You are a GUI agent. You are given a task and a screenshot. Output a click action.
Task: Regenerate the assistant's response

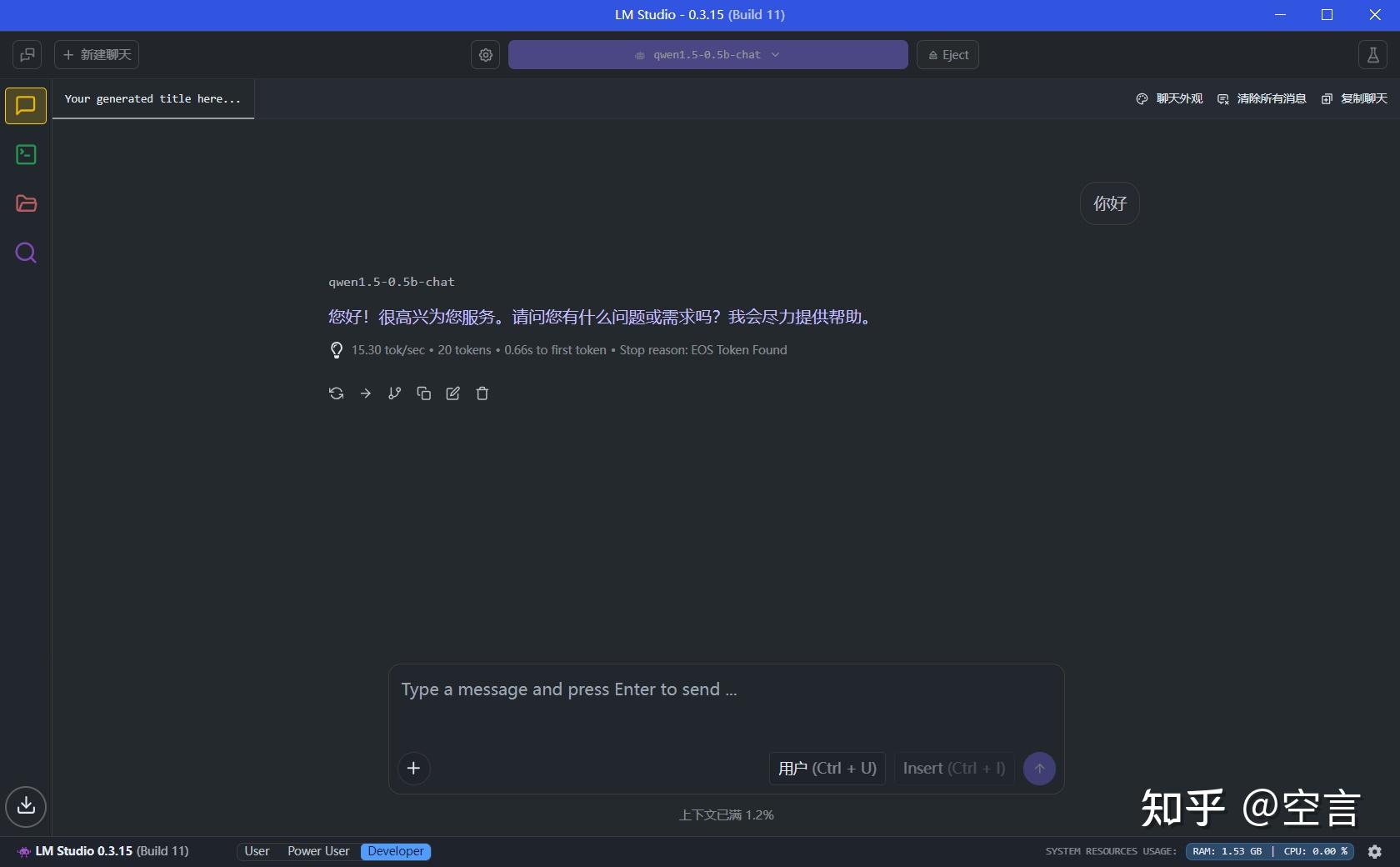(x=336, y=393)
